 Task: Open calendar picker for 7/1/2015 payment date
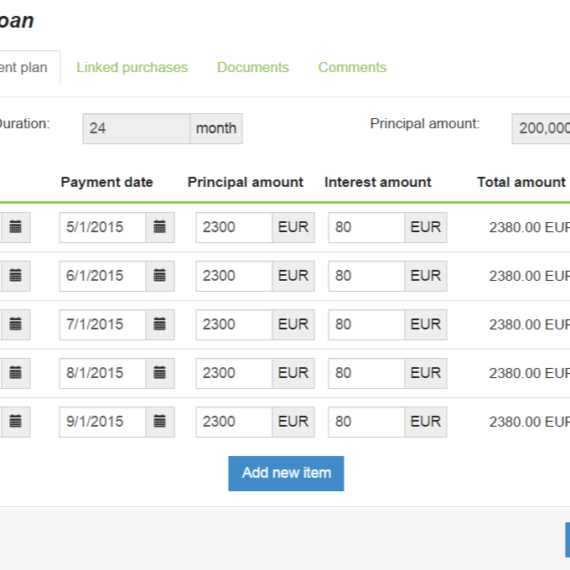tap(160, 325)
